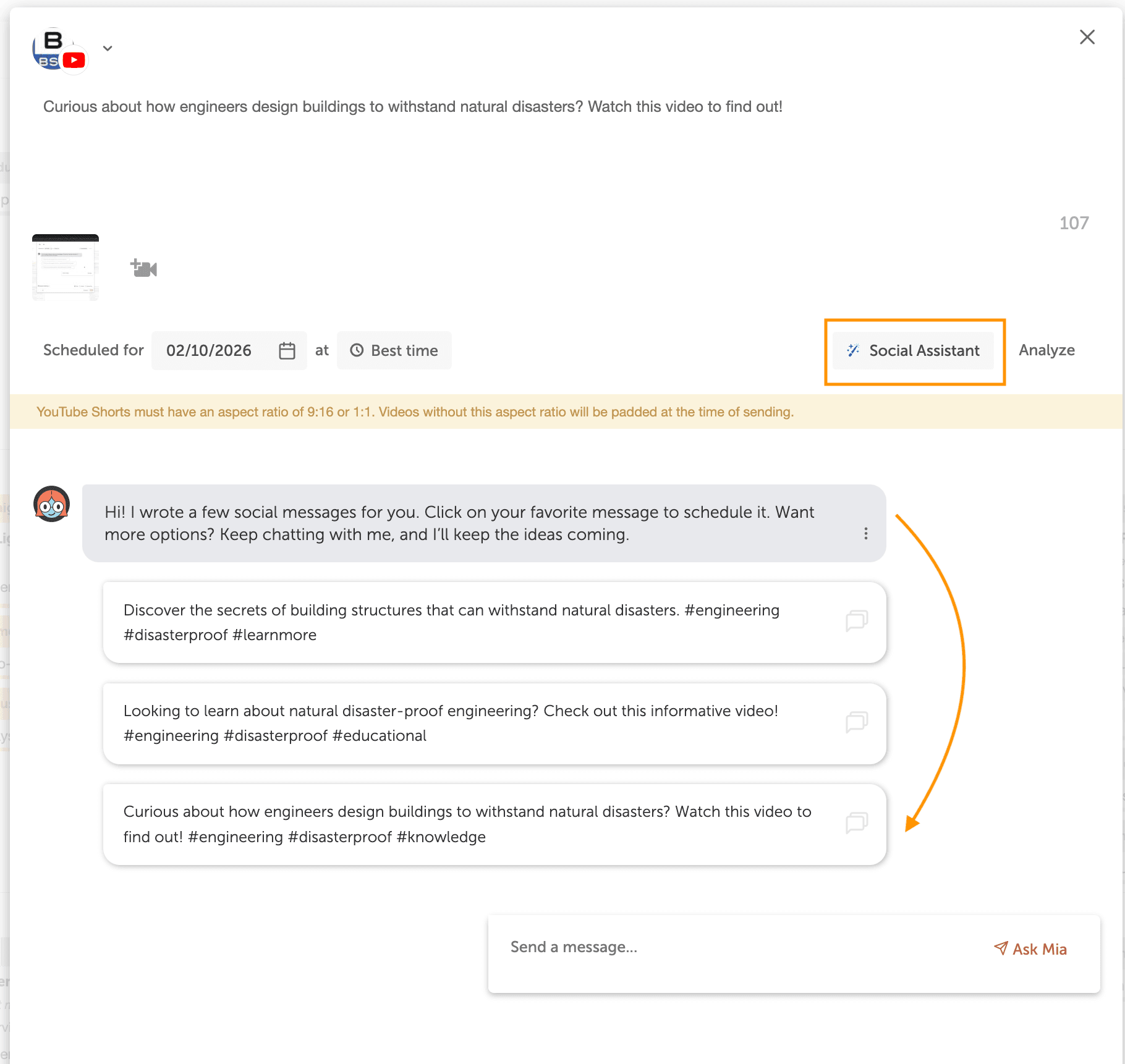
Task: Select the 'Discover the secrets' suggested message
Action: point(451,622)
